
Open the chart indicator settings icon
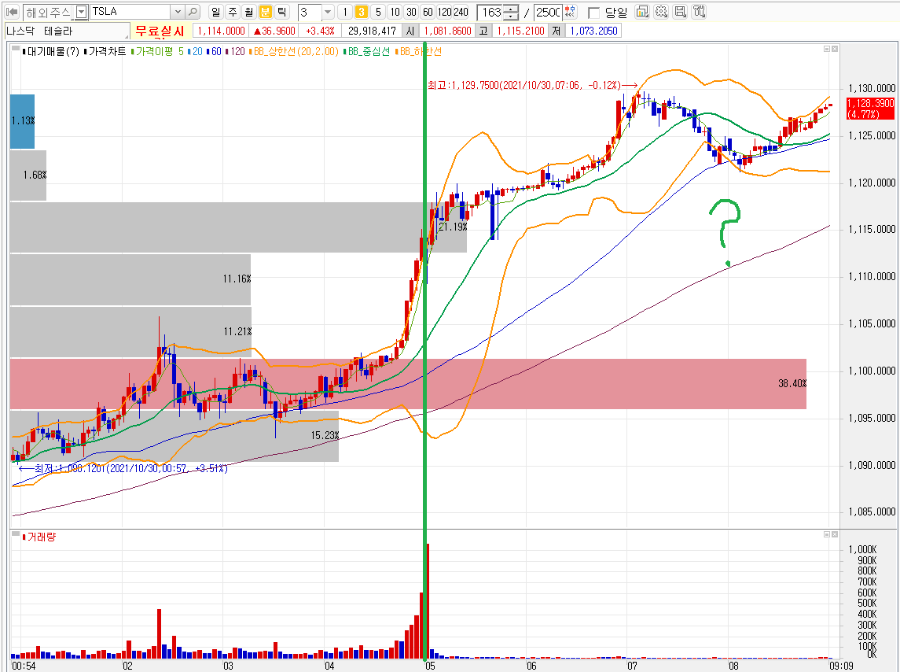click(642, 11)
